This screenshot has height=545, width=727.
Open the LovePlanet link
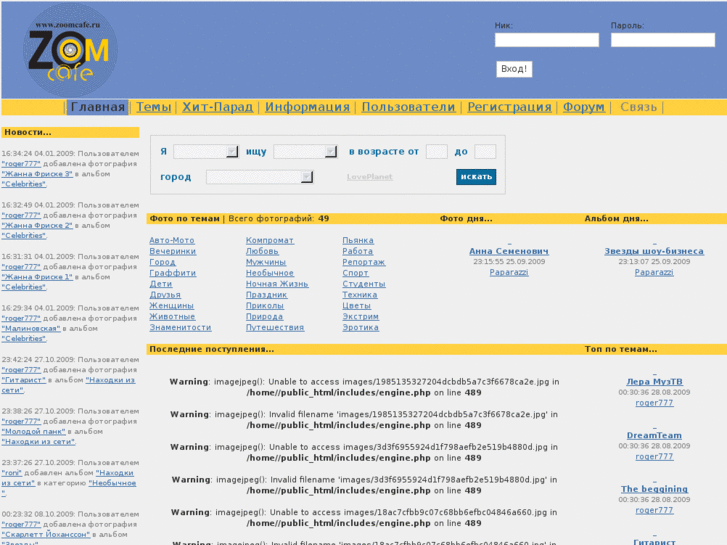pos(370,177)
